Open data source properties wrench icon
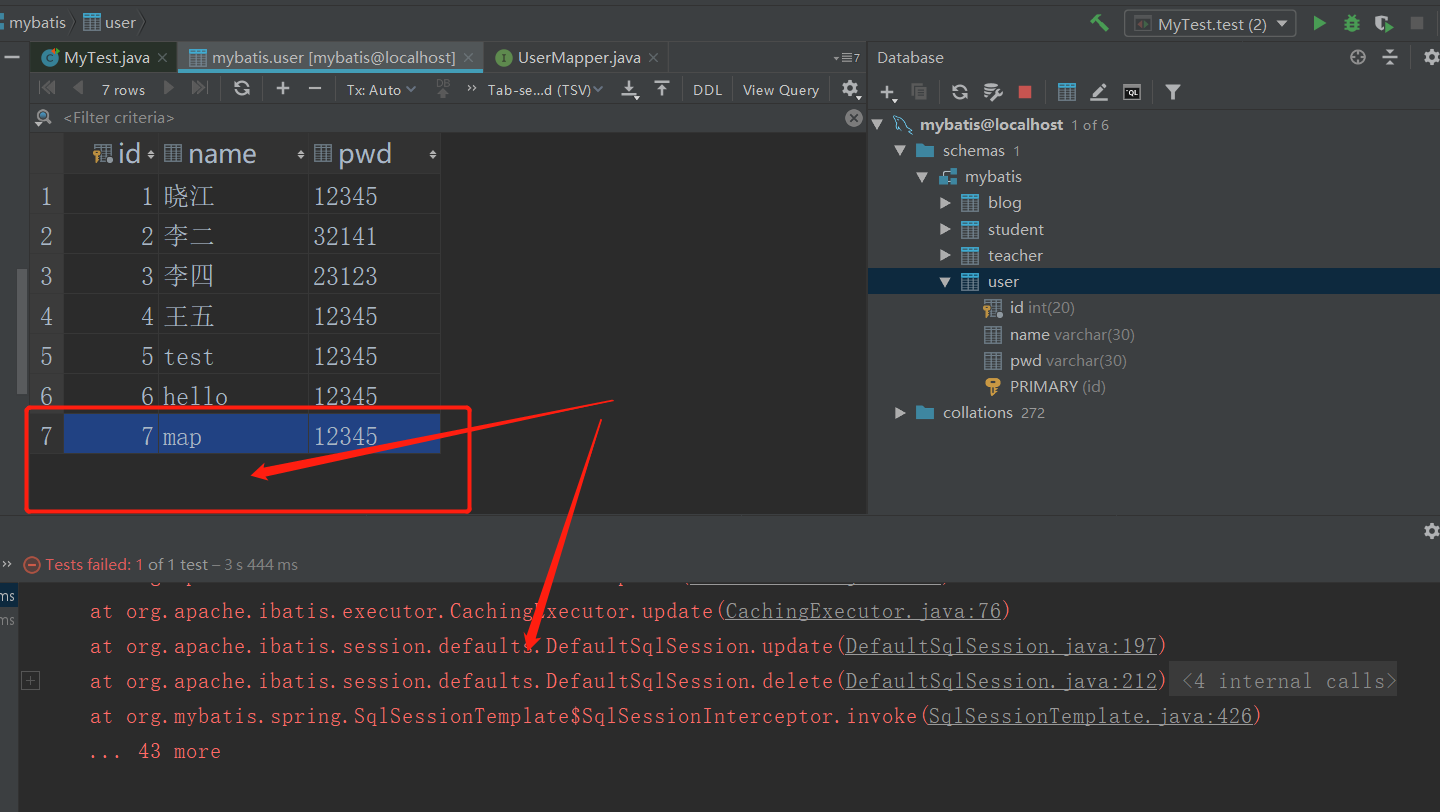Viewport: 1440px width, 812px height. 993,92
